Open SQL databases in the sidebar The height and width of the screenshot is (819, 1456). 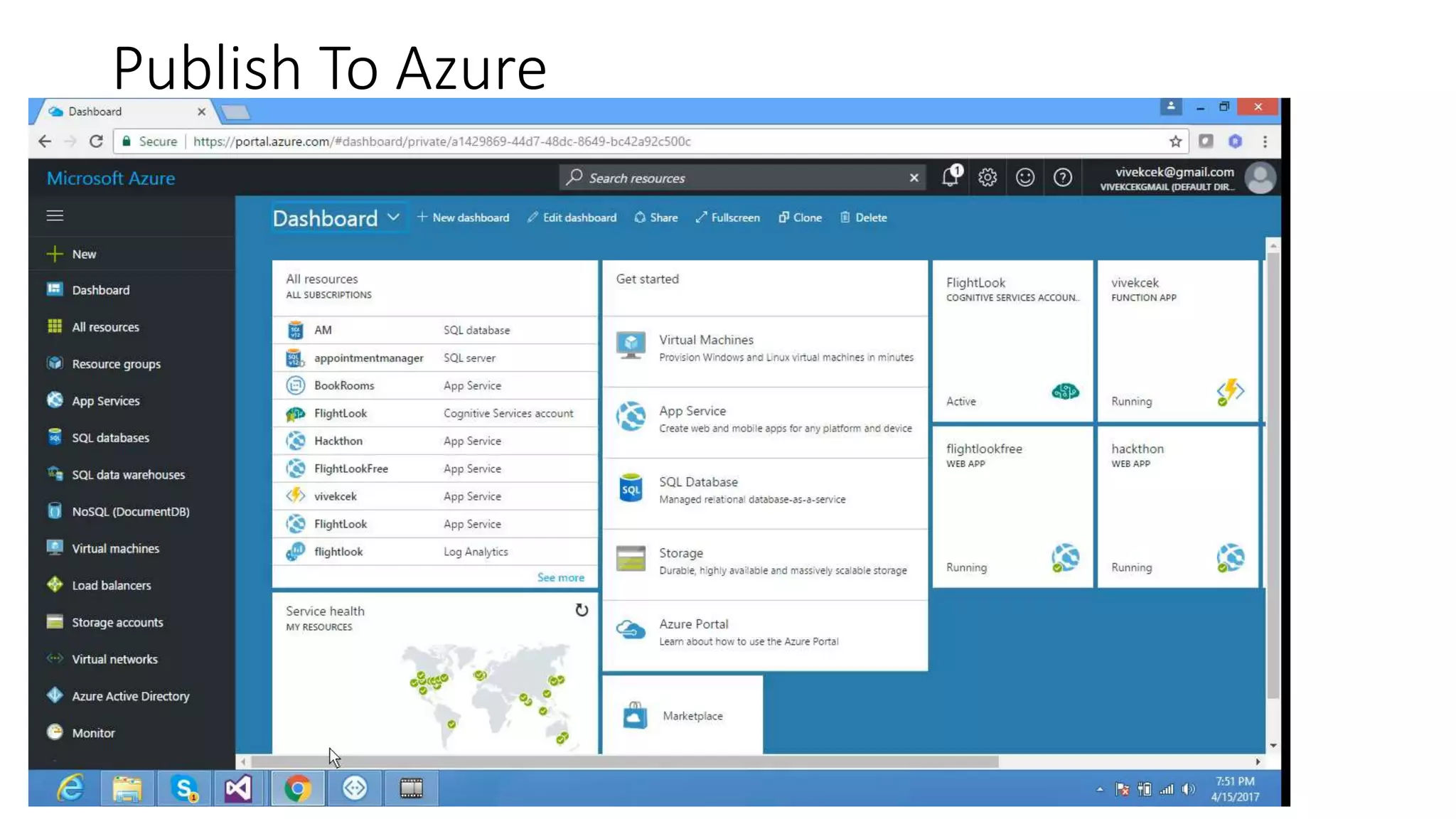[132, 438]
